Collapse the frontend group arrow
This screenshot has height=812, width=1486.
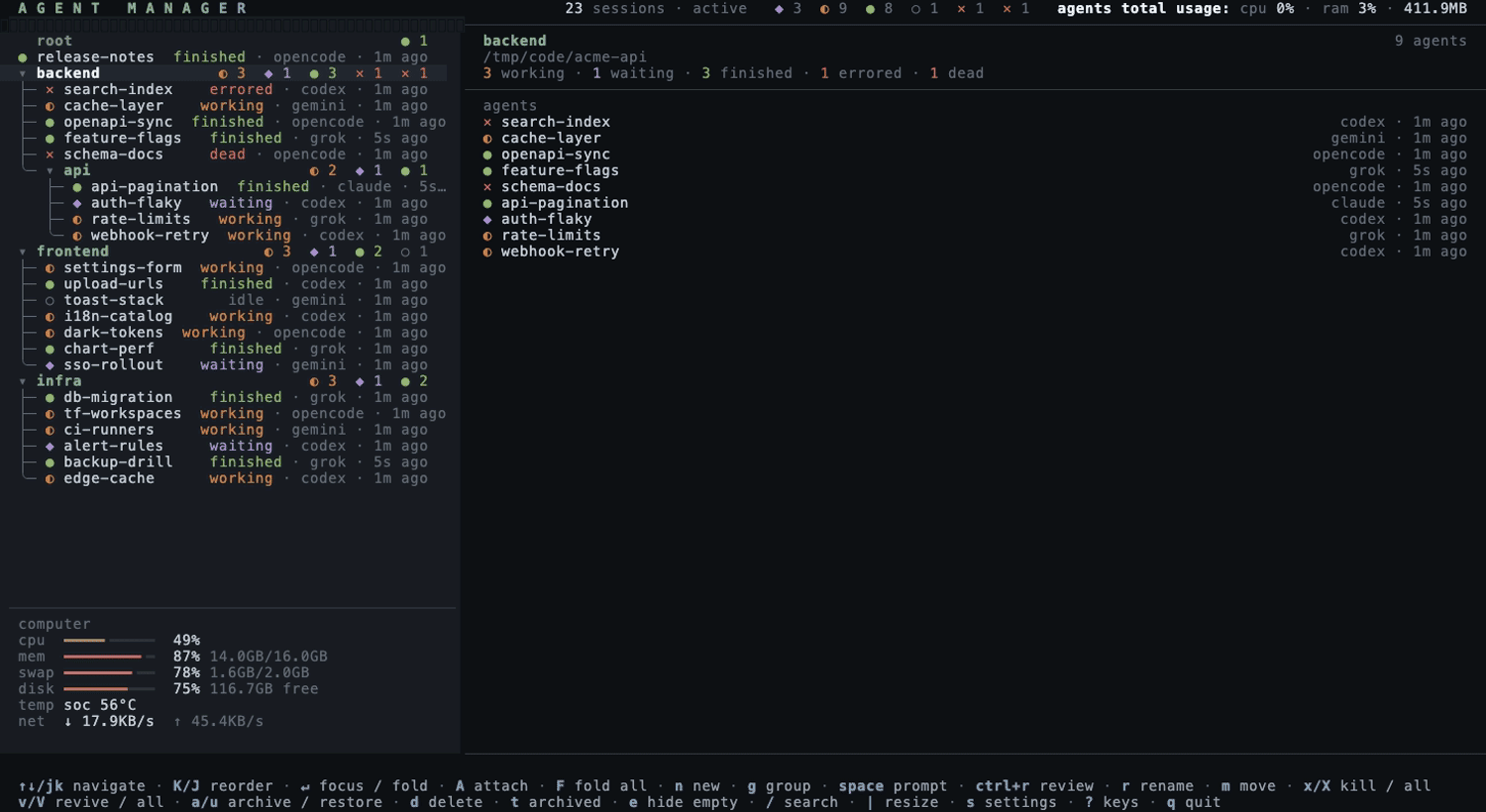(23, 253)
